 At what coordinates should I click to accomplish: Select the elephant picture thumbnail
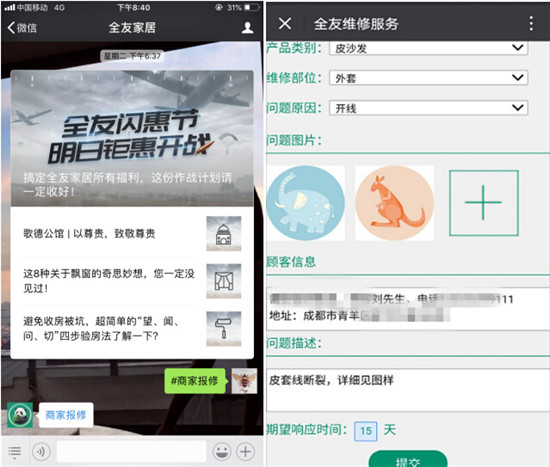click(306, 203)
